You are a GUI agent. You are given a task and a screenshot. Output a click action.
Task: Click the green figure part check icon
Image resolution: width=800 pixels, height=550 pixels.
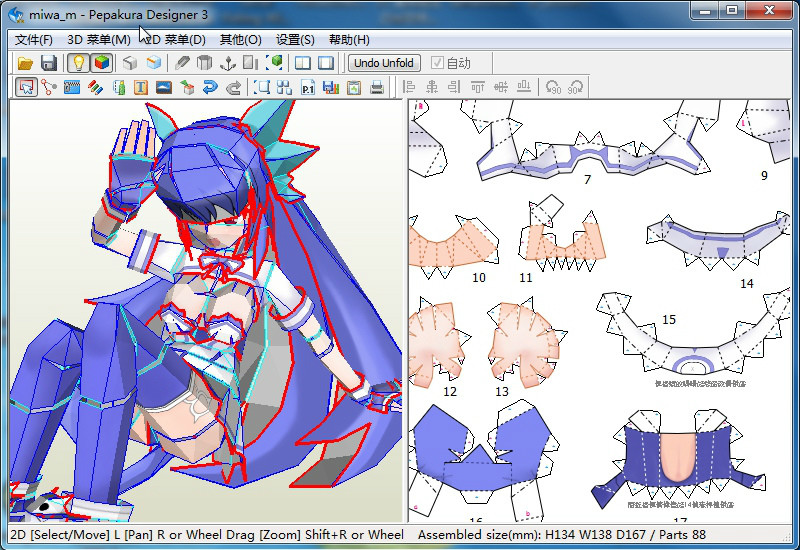click(119, 88)
